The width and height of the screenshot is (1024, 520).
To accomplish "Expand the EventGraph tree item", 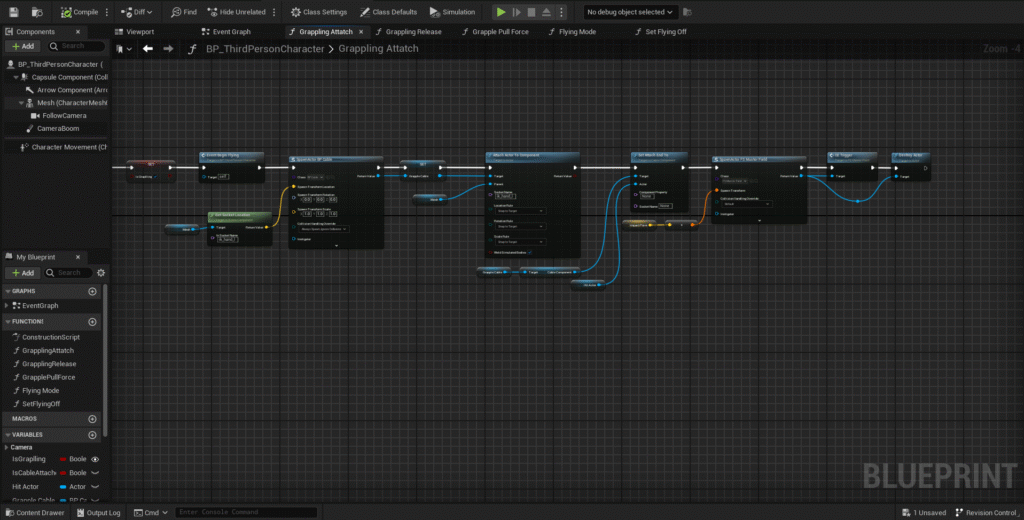I will pos(7,305).
